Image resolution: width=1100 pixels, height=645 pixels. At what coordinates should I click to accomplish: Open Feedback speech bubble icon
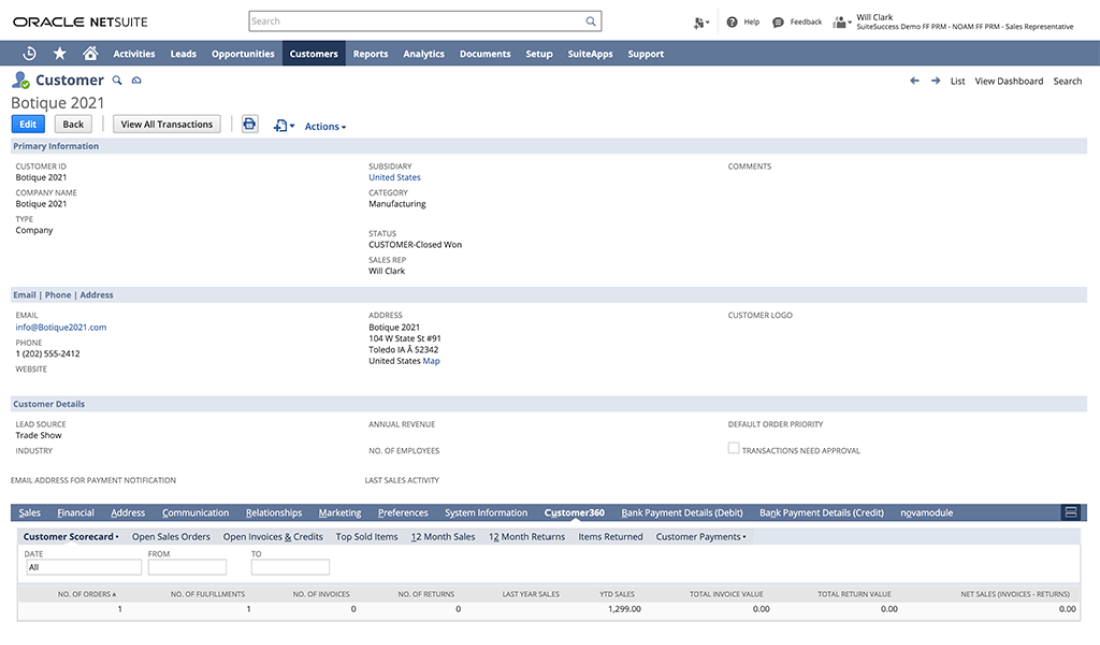tap(778, 21)
